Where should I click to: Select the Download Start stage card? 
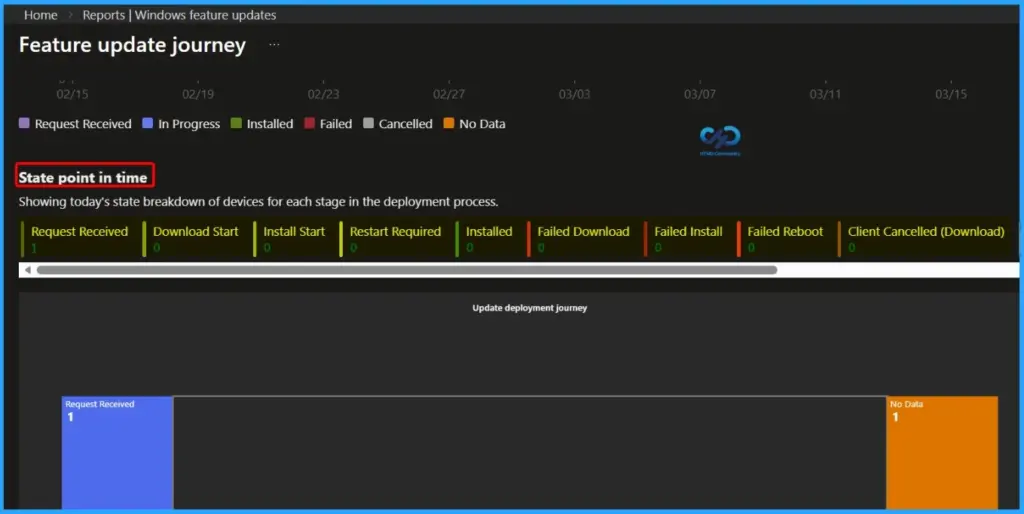click(x=193, y=239)
